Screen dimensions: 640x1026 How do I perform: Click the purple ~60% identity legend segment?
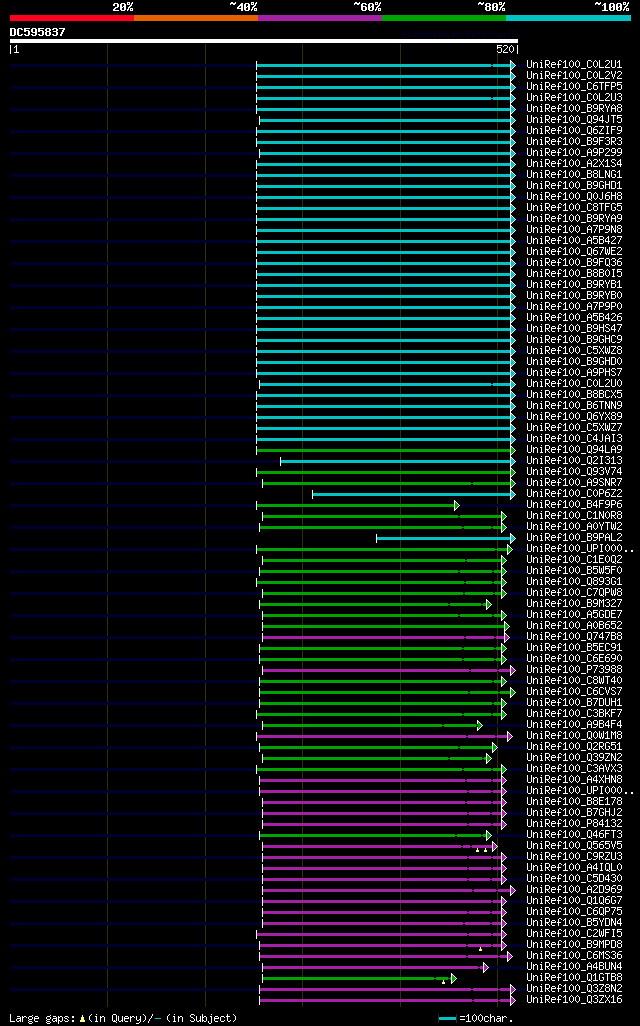pyautogui.click(x=320, y=18)
